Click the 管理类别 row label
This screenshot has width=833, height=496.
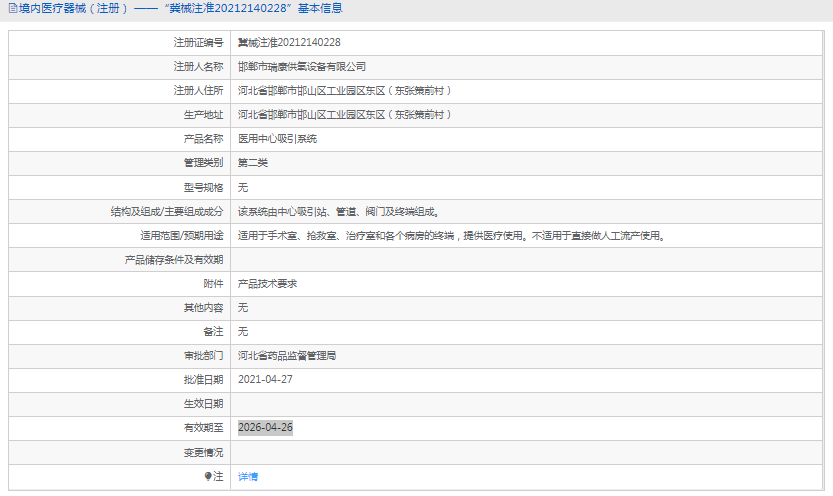click(203, 163)
